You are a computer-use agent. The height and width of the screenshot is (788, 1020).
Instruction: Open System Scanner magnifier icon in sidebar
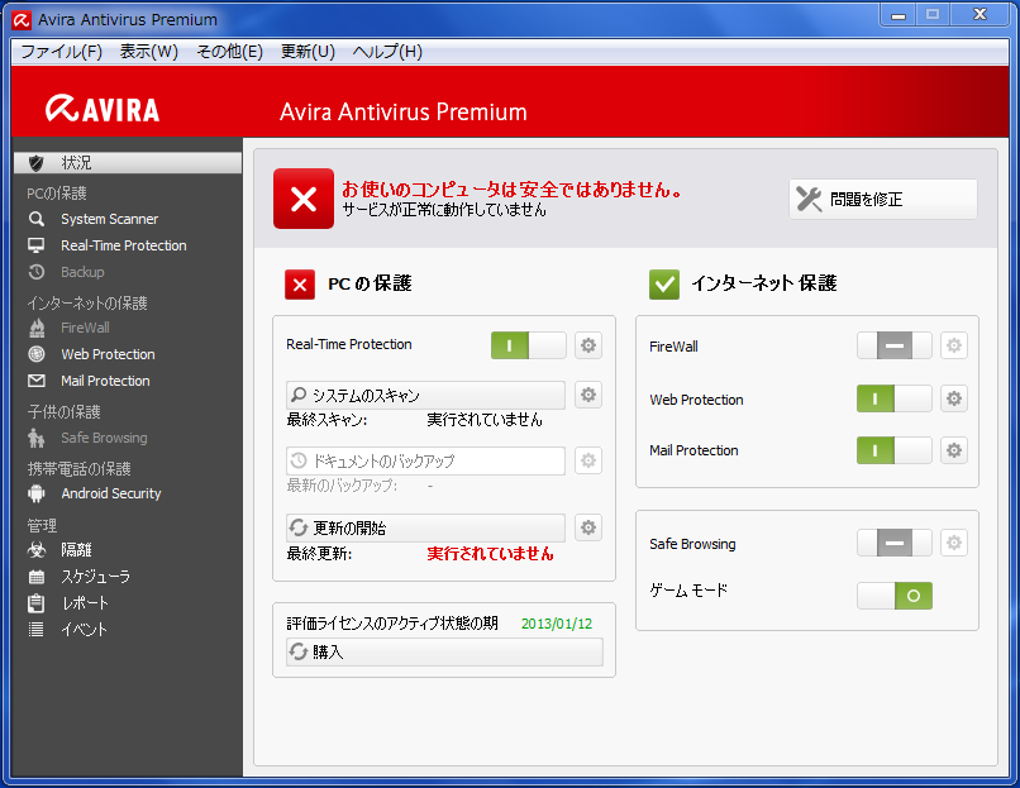click(x=36, y=219)
